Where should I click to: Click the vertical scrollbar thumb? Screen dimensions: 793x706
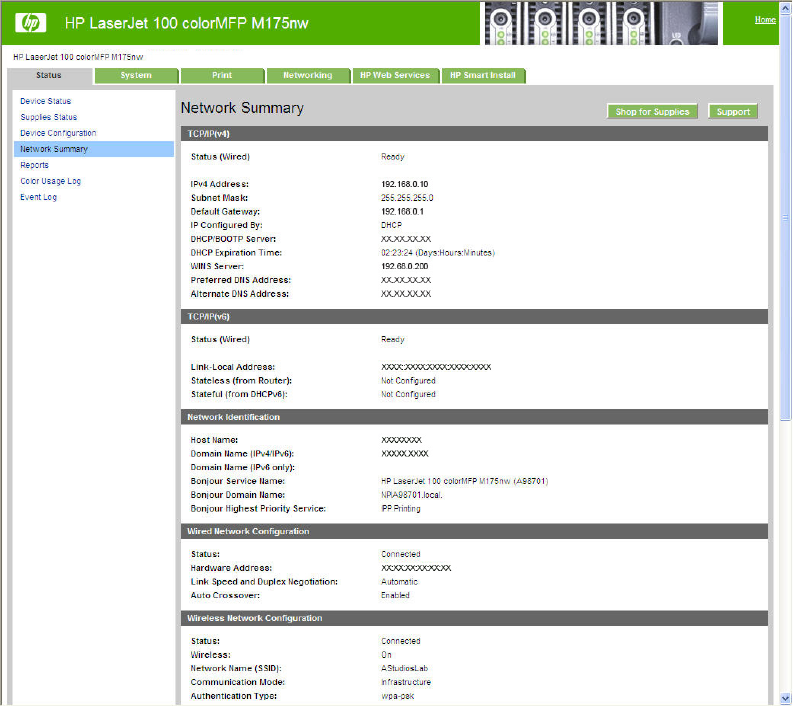coord(785,217)
